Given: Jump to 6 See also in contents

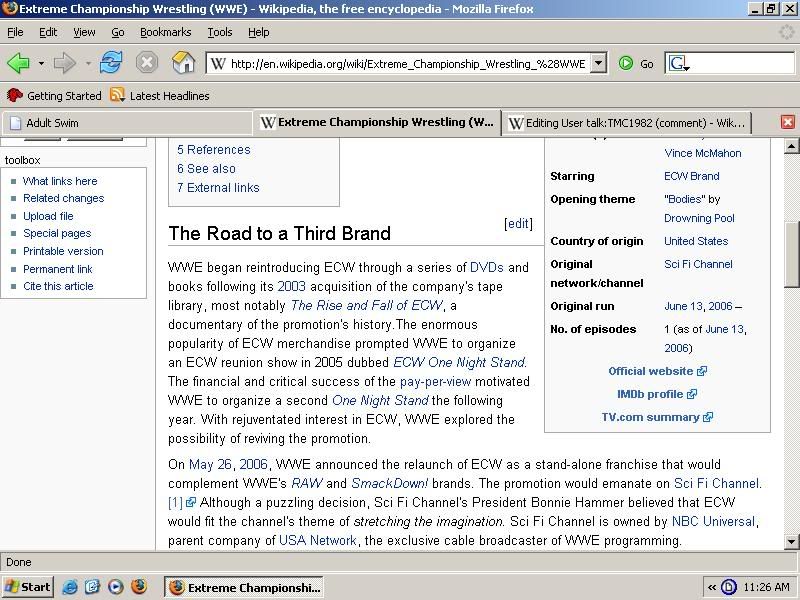Looking at the screenshot, I should coord(206,168).
